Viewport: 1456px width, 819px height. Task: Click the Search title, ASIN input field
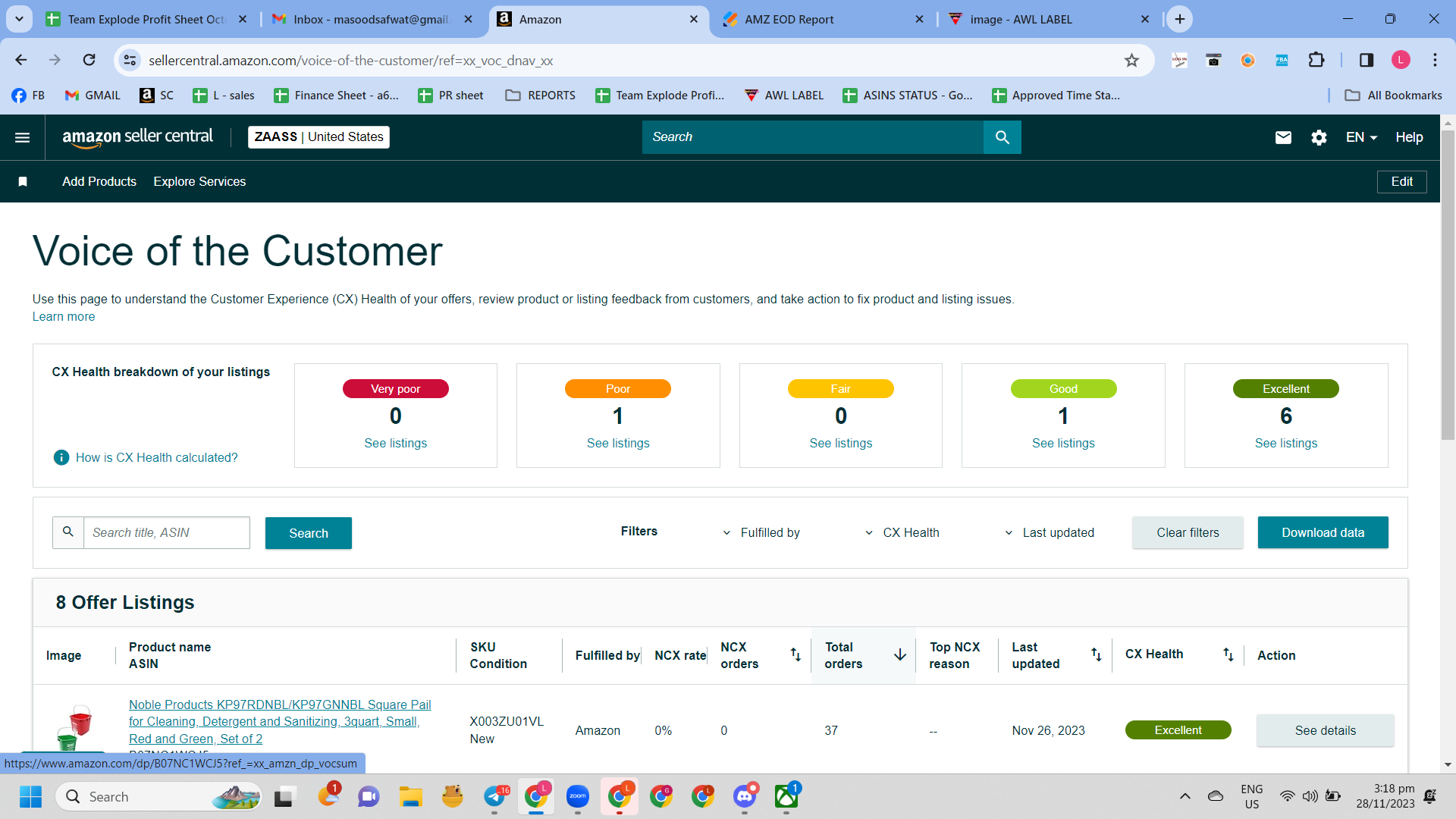click(x=166, y=532)
